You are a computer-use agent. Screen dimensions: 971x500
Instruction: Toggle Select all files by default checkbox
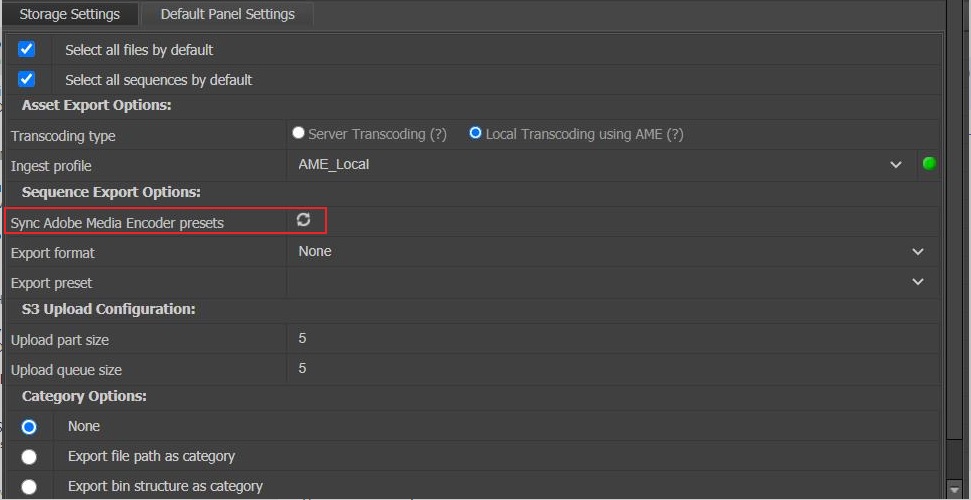(27, 49)
